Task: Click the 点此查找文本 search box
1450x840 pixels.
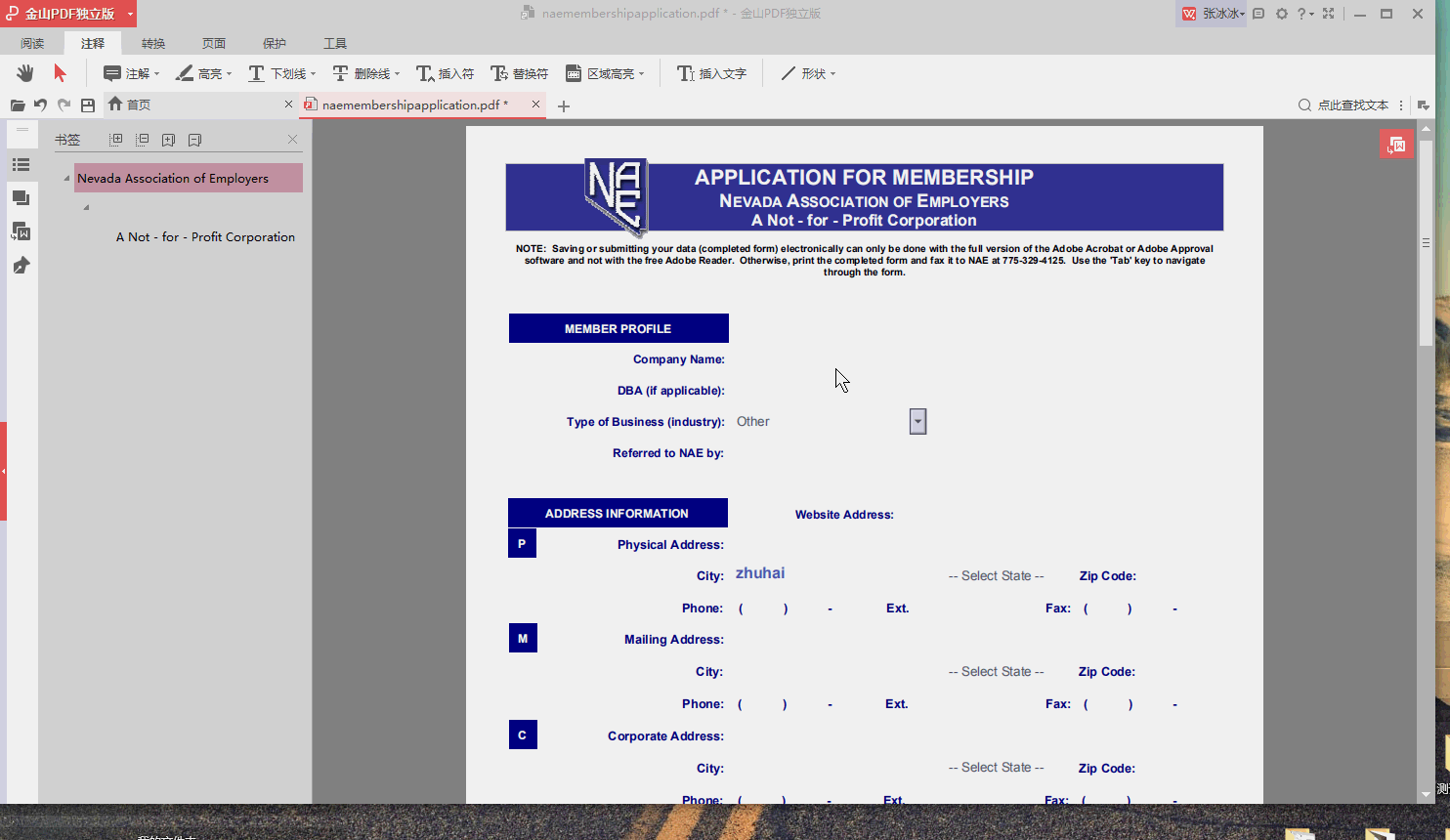Action: [x=1343, y=105]
